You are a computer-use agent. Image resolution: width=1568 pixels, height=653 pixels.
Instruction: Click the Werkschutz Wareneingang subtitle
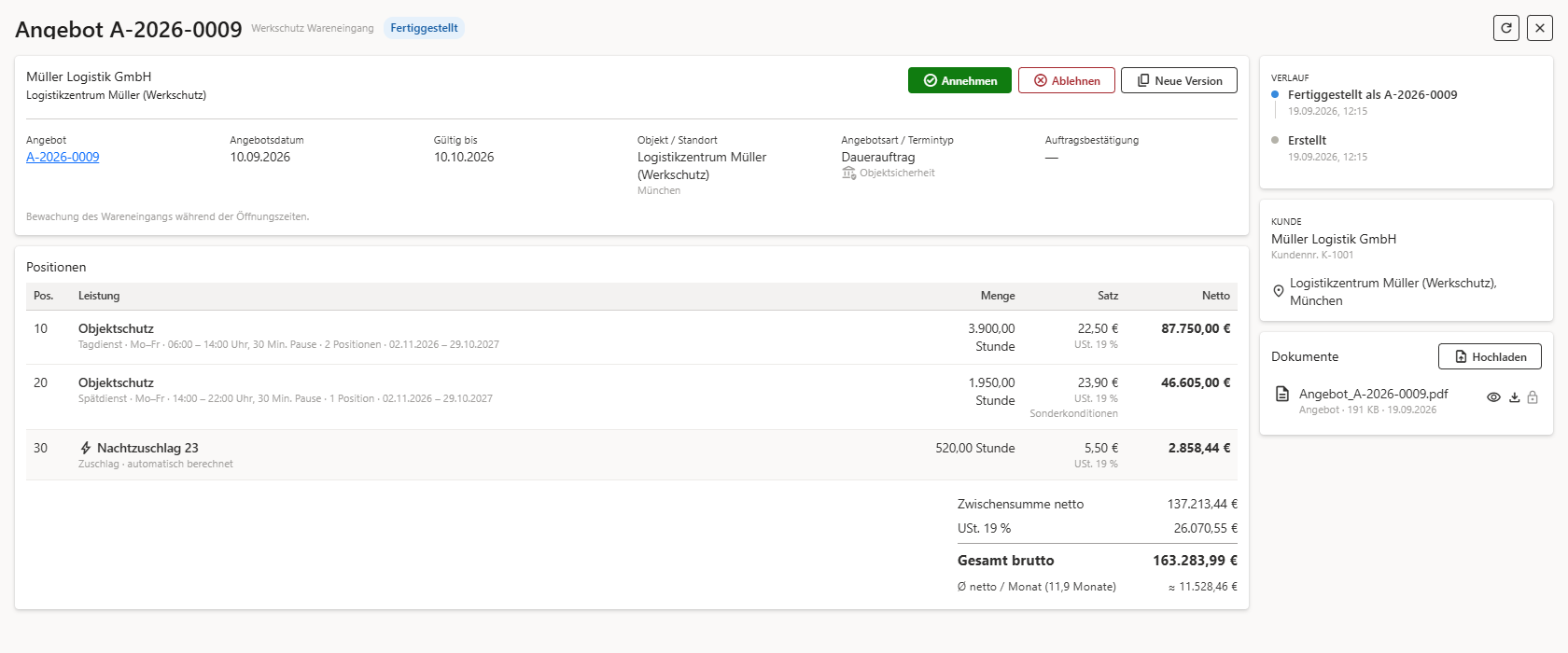click(x=313, y=28)
